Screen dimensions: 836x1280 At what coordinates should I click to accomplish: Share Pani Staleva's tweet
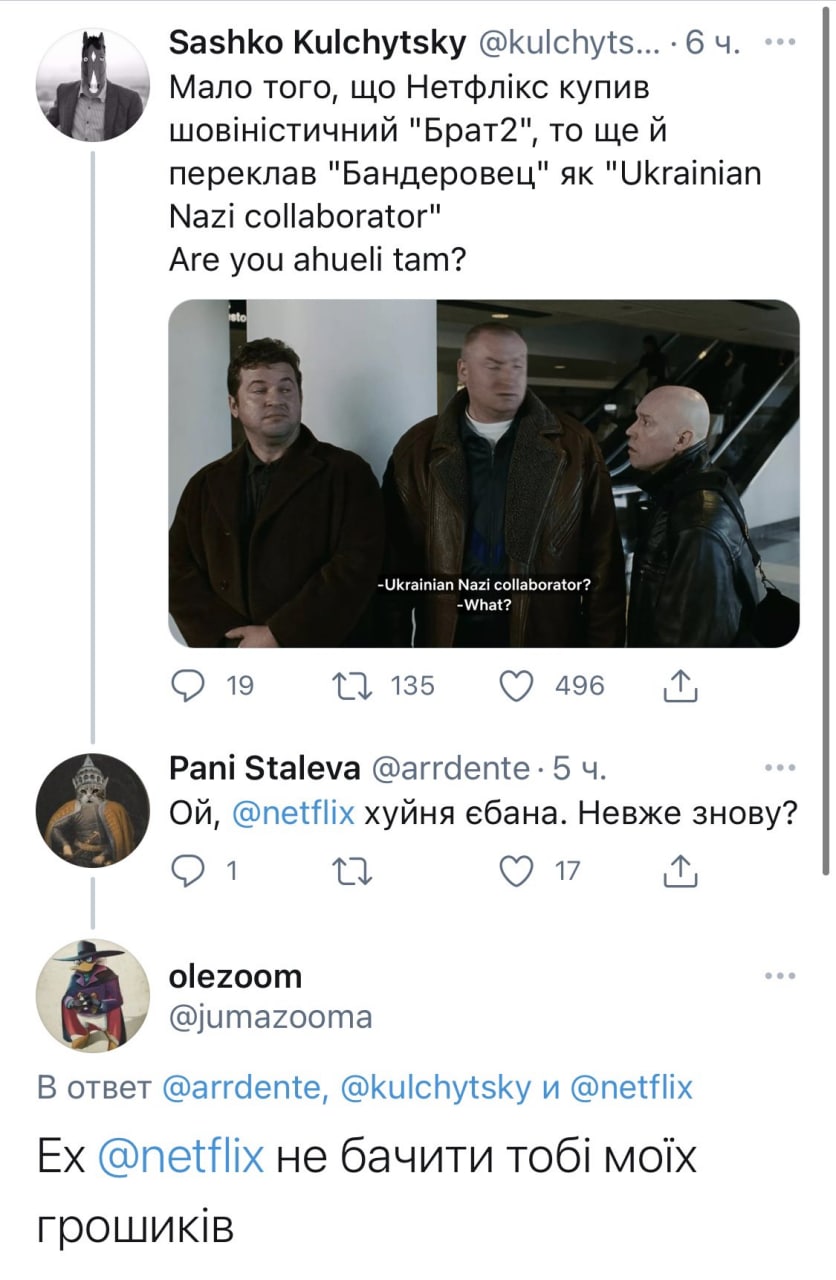pos(679,871)
